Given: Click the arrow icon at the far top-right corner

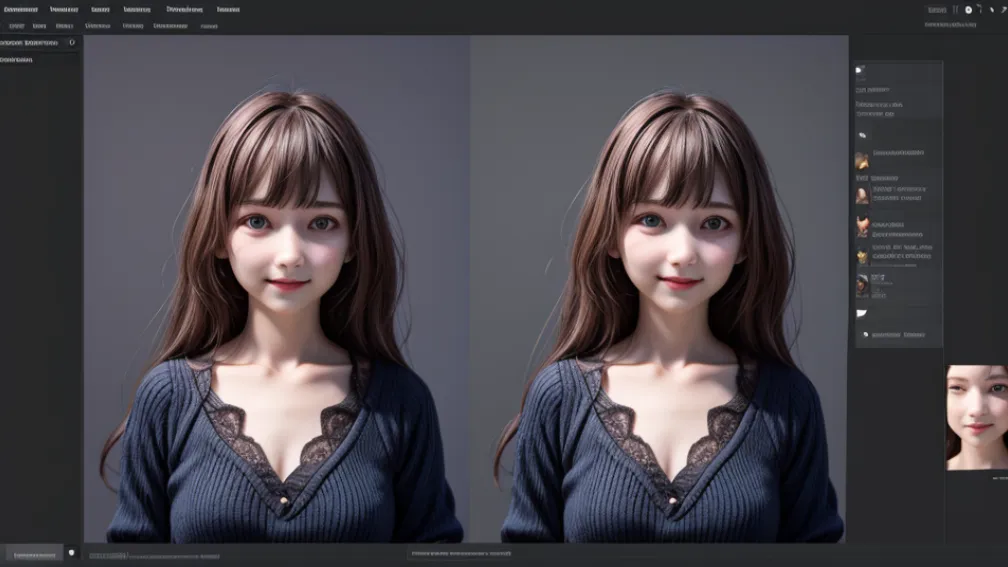Looking at the screenshot, I should point(1004,10).
